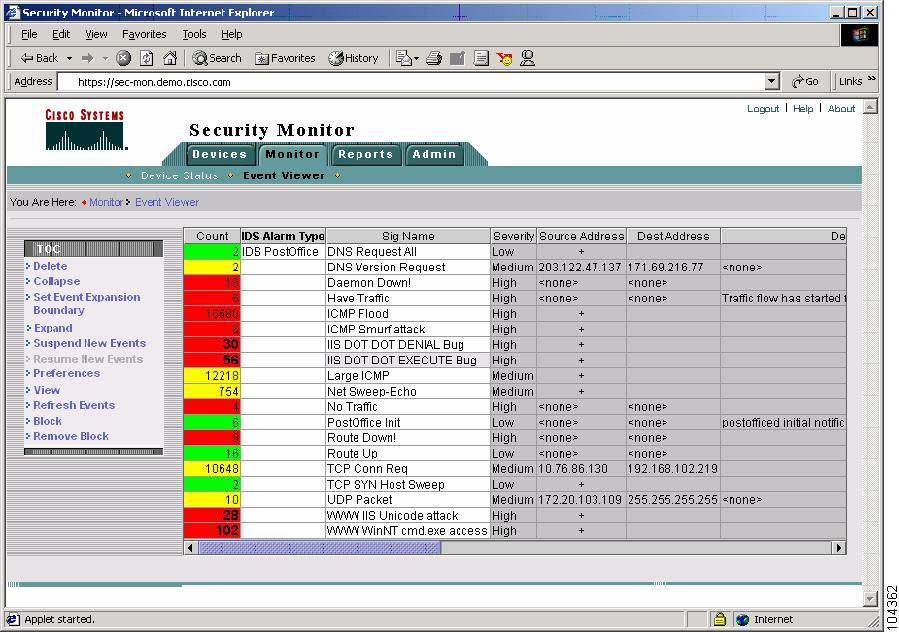
Task: Go to the Home page icon
Action: pos(170,58)
